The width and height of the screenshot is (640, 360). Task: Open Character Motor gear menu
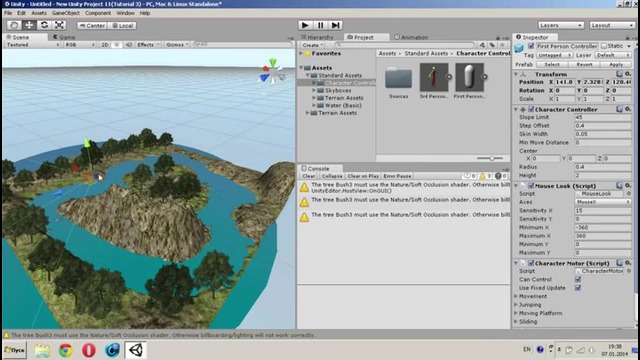coord(628,263)
